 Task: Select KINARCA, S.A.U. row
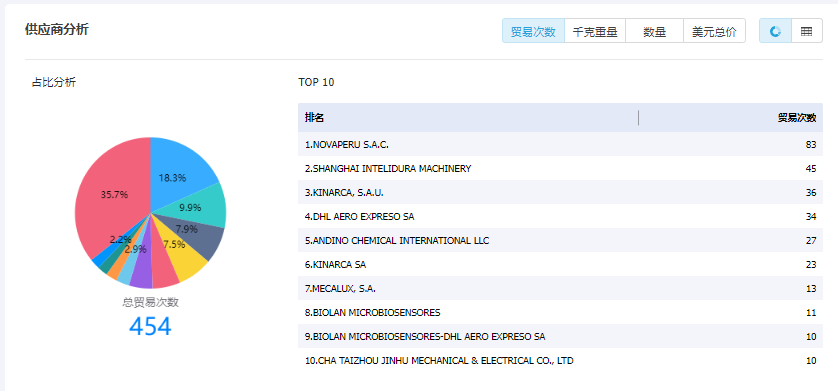(x=560, y=192)
